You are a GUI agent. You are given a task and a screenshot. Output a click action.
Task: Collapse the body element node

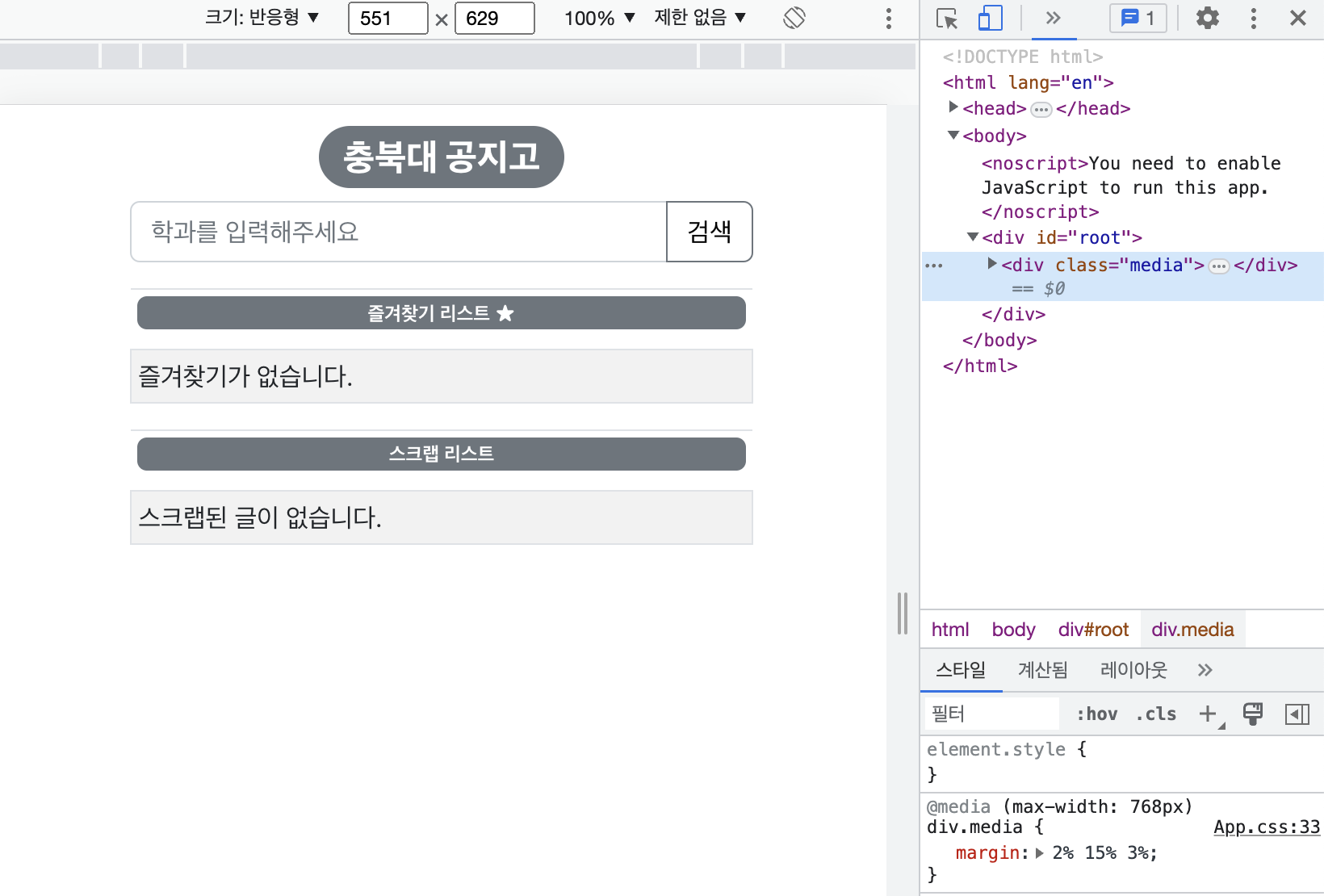click(953, 135)
